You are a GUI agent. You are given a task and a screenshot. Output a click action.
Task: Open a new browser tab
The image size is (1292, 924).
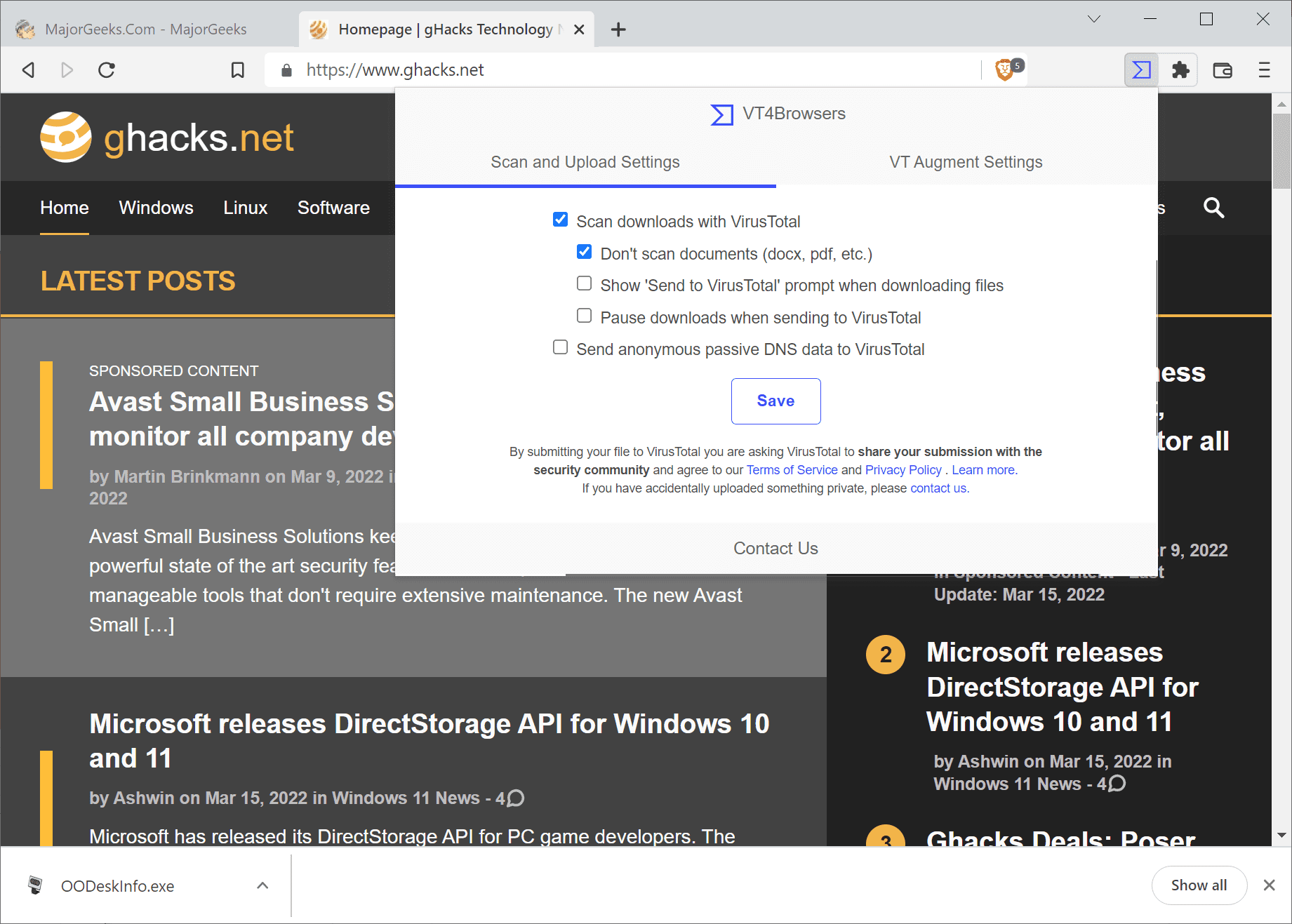coord(618,29)
